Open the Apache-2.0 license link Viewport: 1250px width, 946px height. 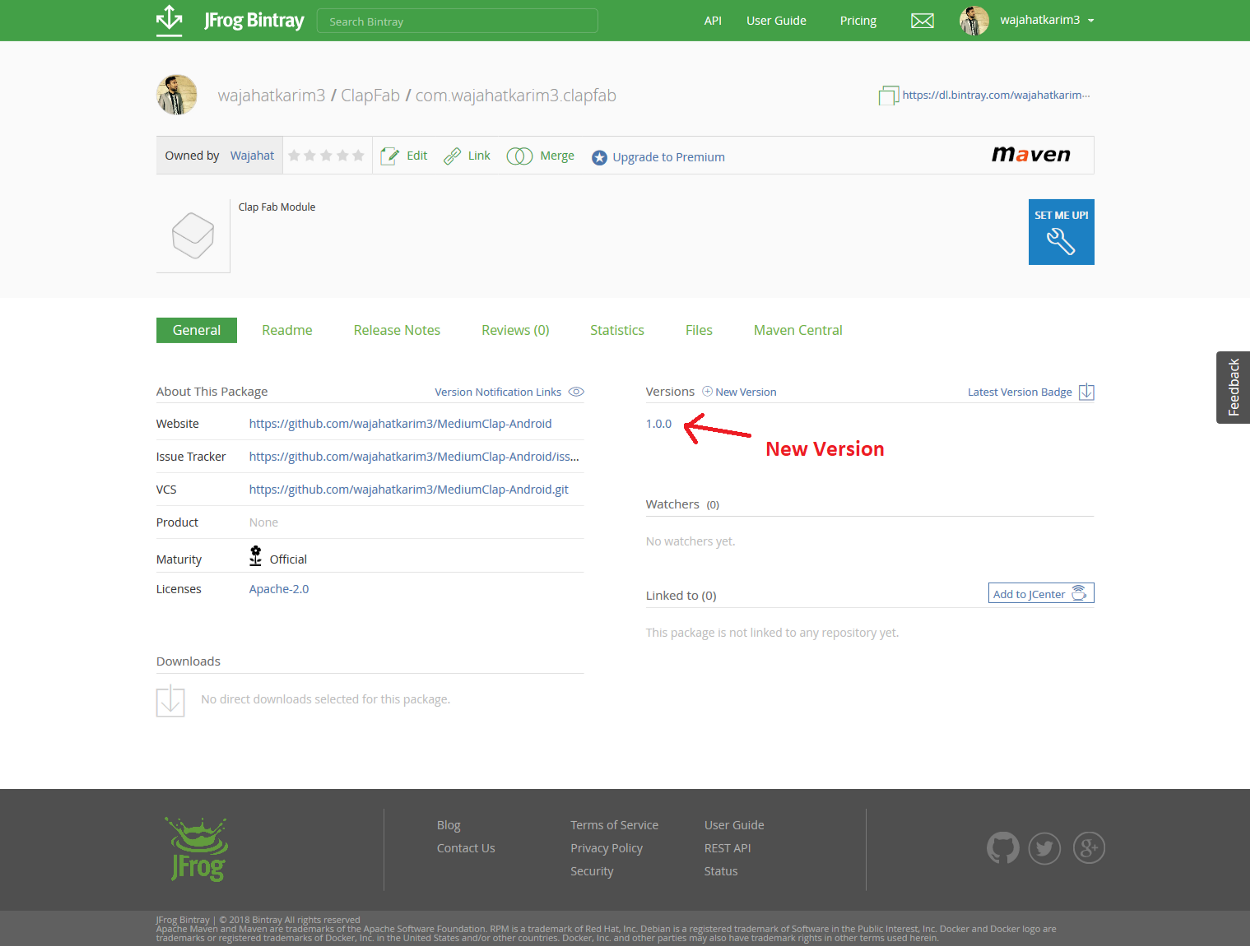(279, 589)
